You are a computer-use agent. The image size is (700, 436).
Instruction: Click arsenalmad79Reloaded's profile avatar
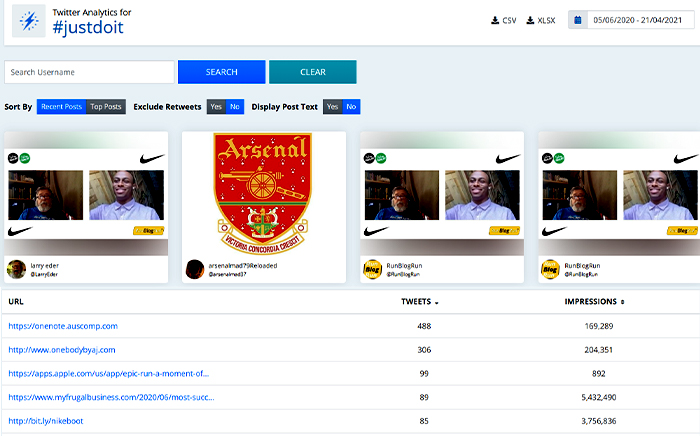tap(195, 269)
